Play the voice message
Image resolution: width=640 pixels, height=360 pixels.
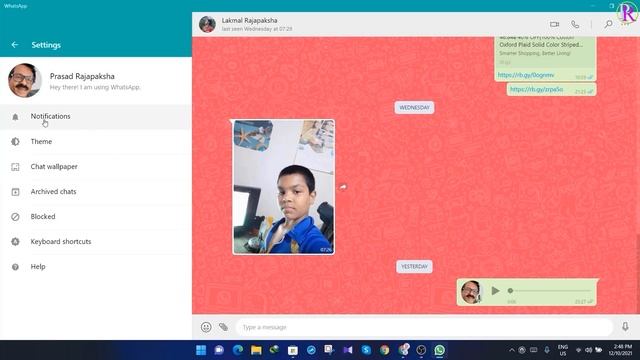click(495, 291)
